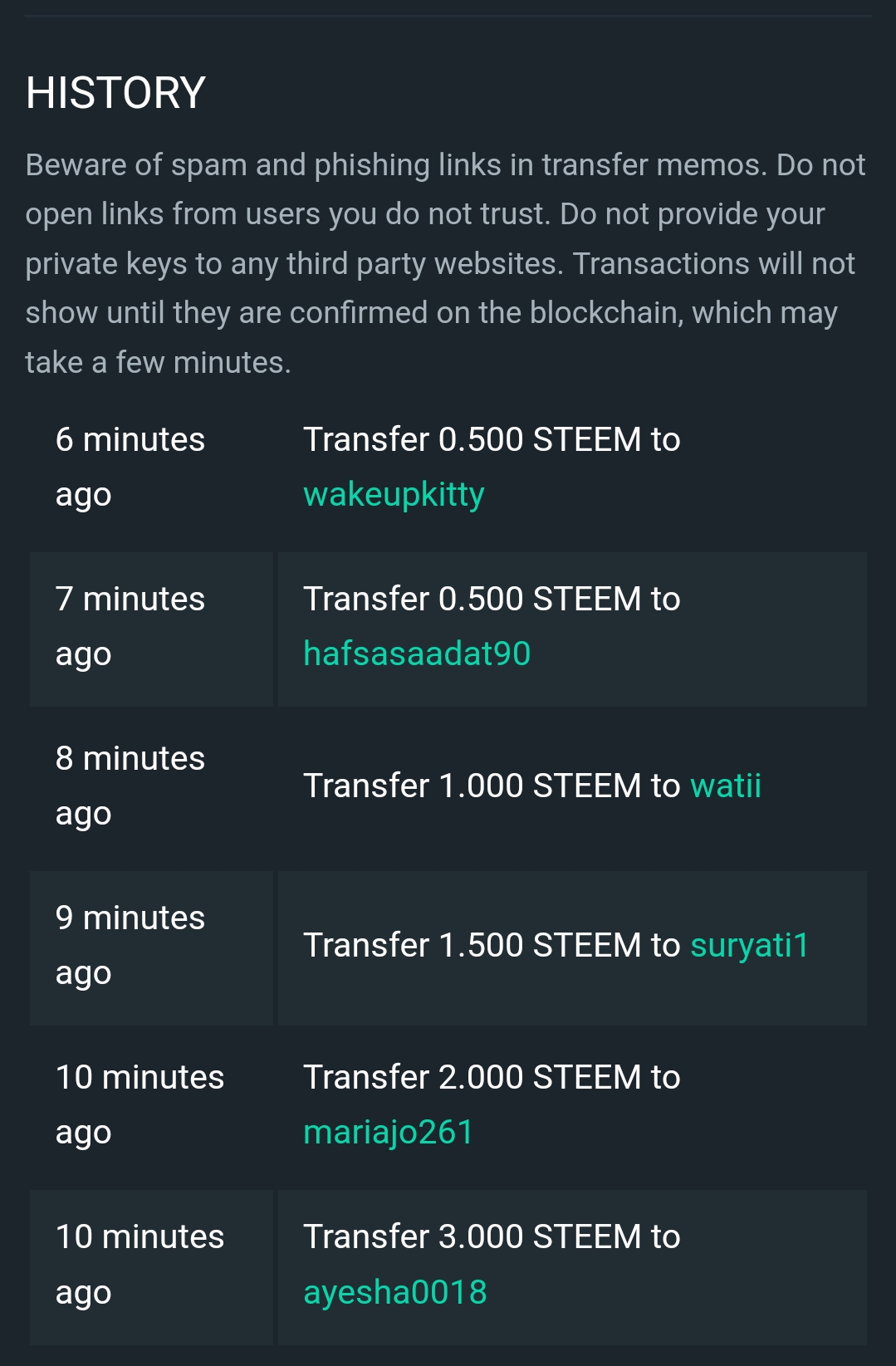
Task: Select the '9 minutes ago' timestamp
Action: (x=130, y=945)
